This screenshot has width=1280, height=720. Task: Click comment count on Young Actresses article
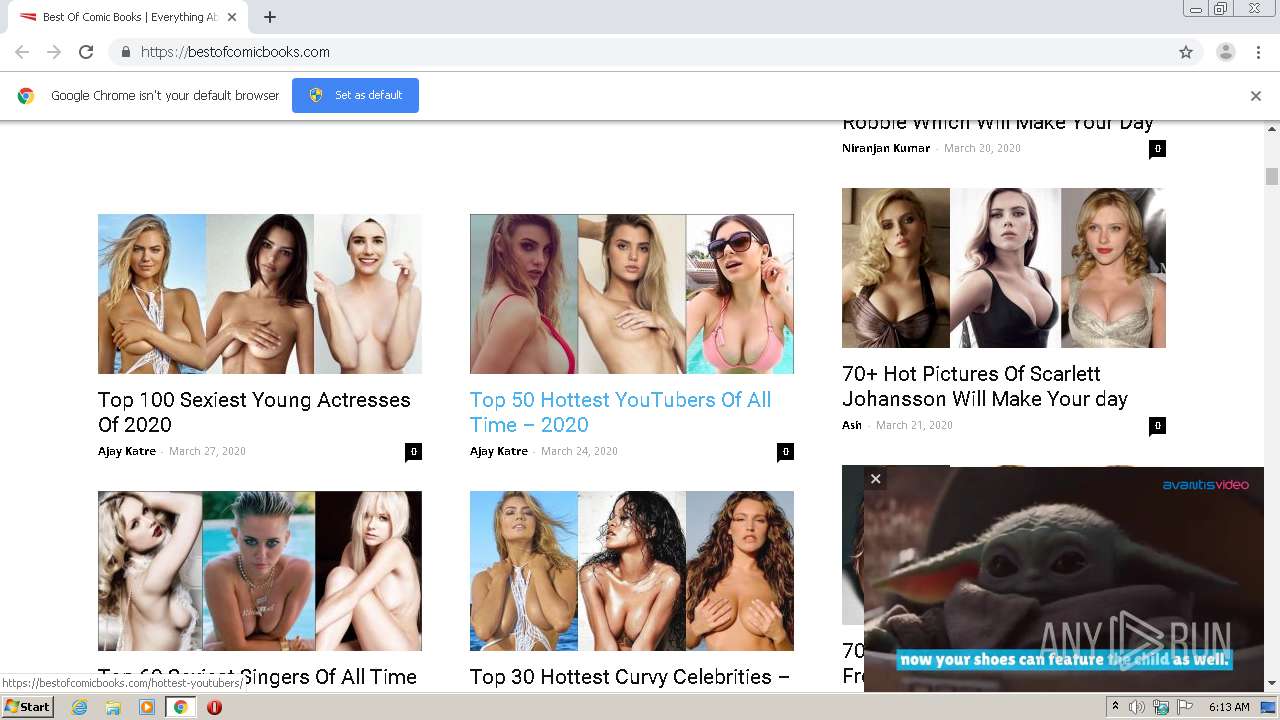pos(413,452)
